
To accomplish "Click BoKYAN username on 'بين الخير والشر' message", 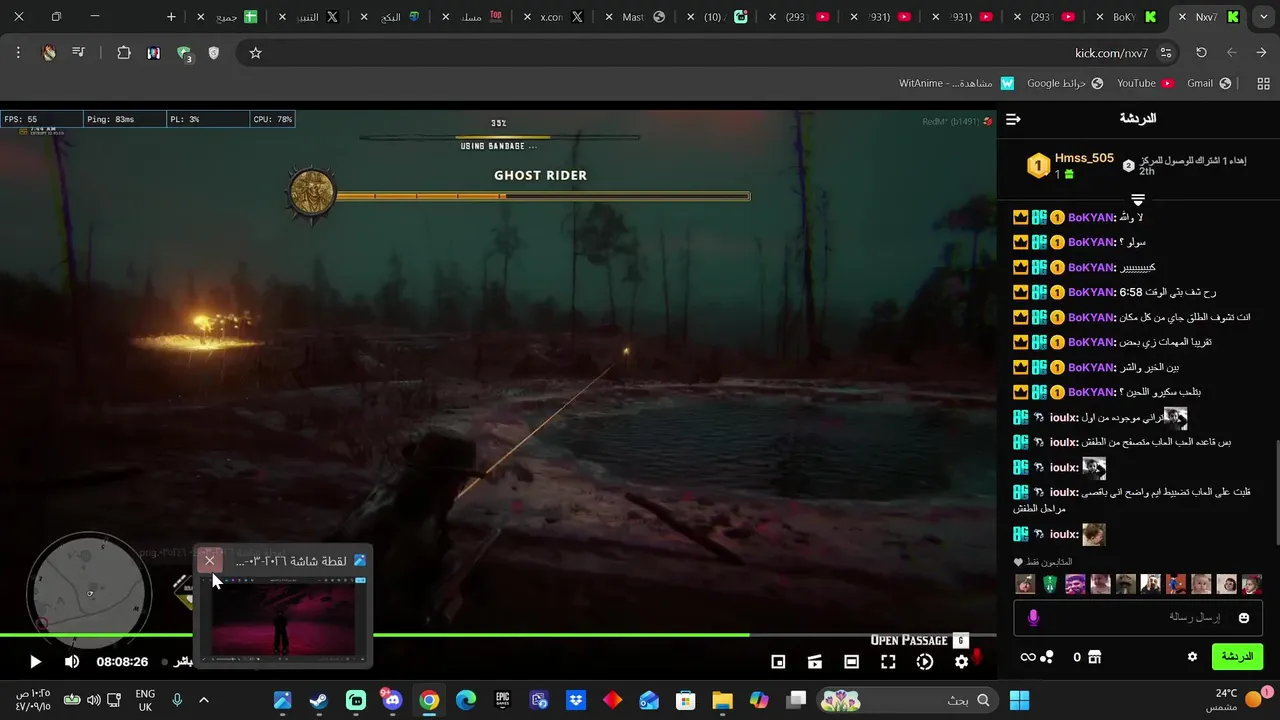I will [1091, 367].
